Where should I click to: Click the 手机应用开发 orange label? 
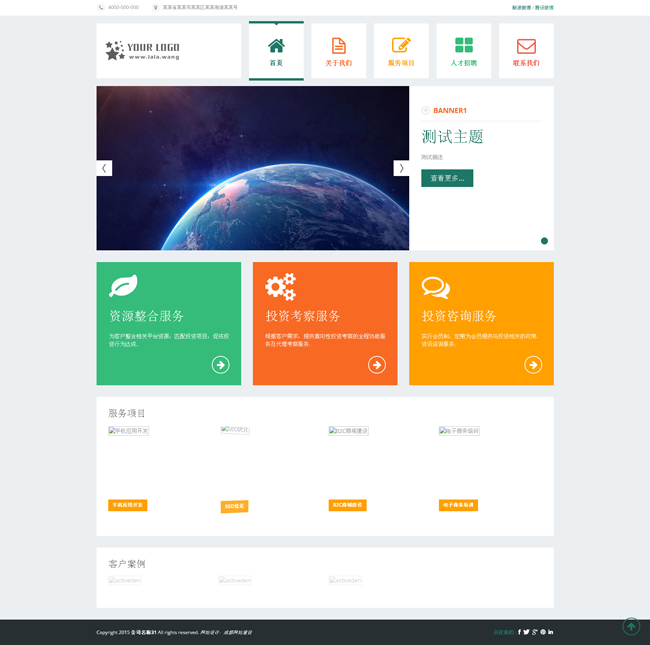128,505
